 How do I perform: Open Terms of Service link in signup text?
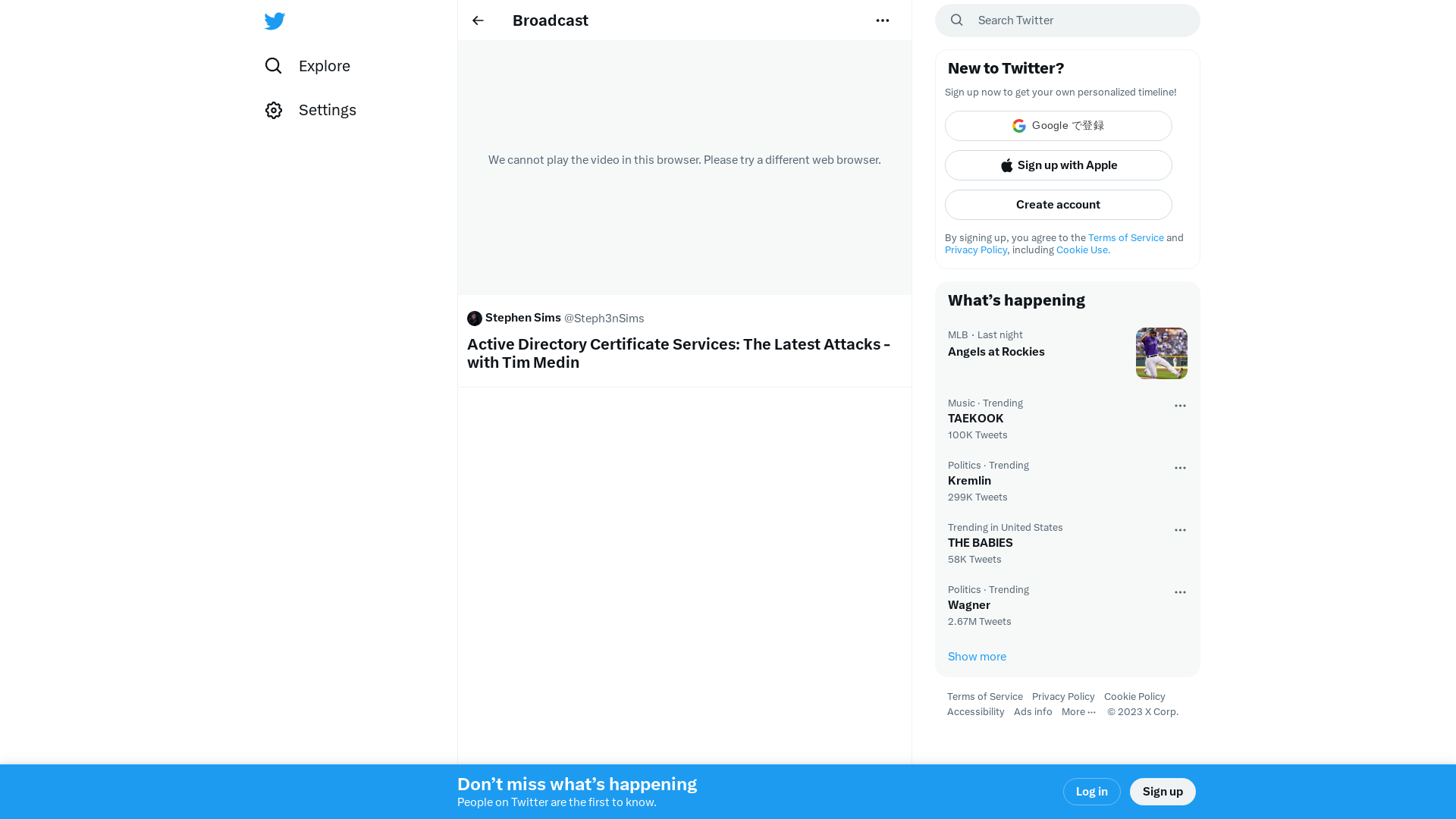point(1126,237)
